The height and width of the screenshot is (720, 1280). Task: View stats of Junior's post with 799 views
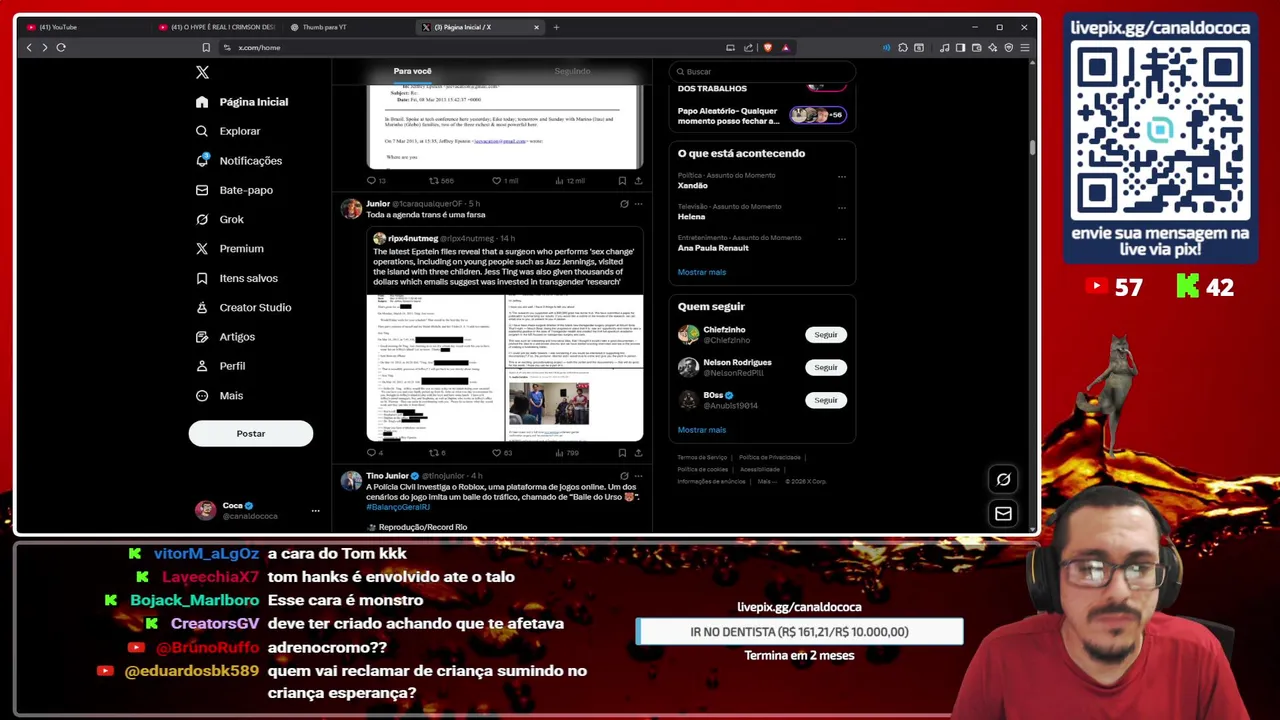[567, 453]
